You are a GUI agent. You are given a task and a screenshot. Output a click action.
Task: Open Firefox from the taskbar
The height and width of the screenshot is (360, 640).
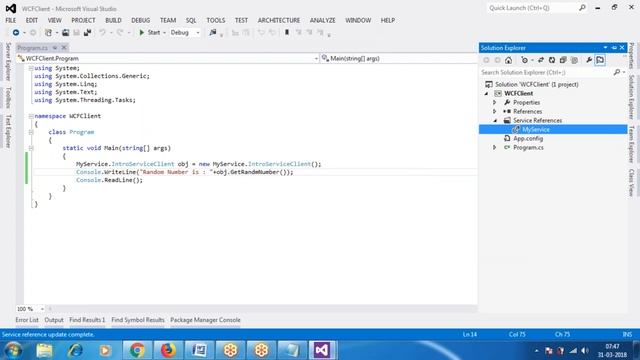coord(168,350)
